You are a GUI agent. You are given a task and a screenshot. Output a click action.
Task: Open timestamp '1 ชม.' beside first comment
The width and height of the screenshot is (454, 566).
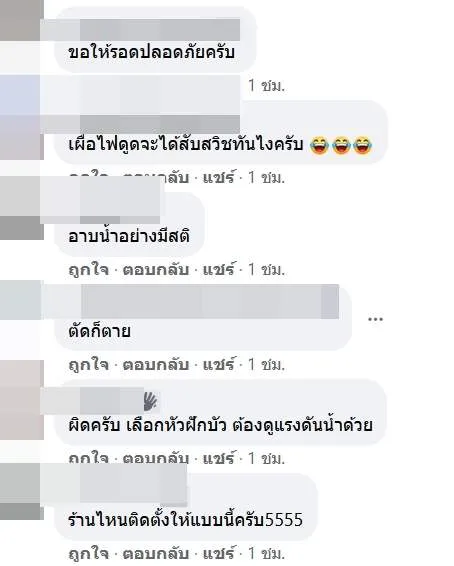click(266, 86)
